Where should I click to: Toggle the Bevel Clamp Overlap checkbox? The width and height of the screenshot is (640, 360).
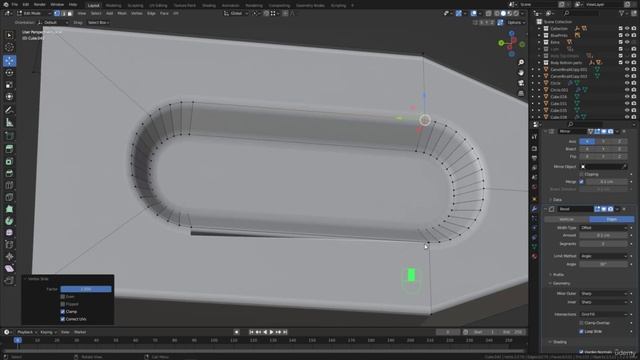582,323
